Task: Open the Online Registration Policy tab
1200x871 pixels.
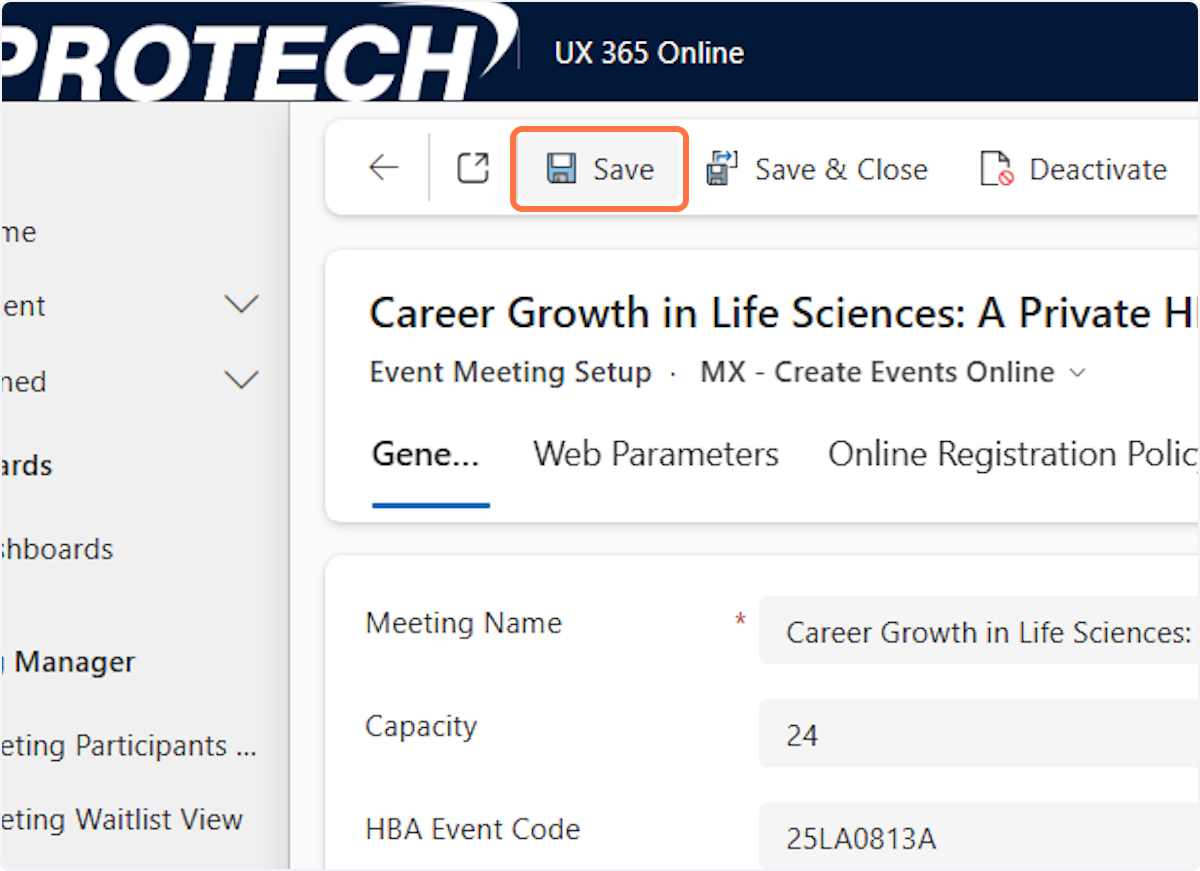Action: click(1012, 455)
